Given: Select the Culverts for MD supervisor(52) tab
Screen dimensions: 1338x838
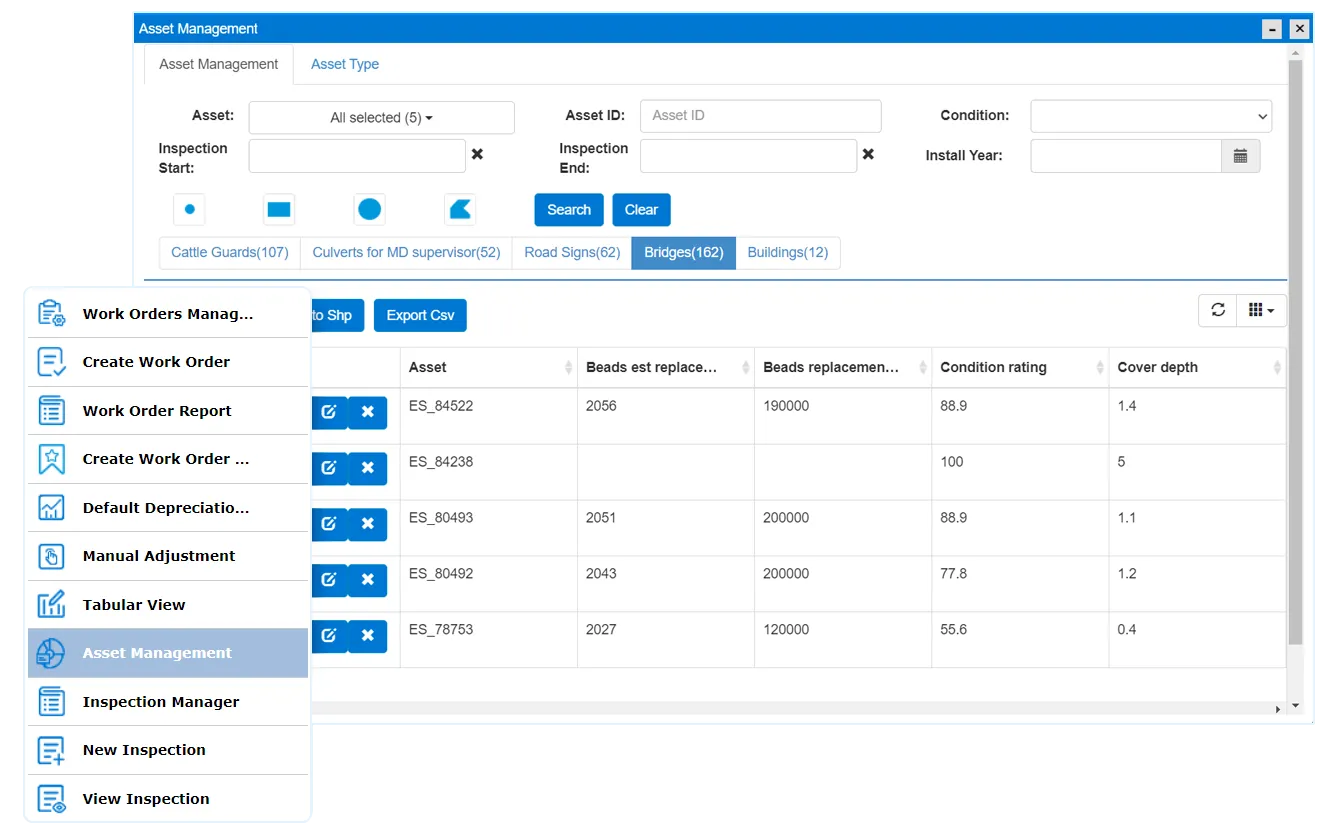Looking at the screenshot, I should [x=406, y=253].
